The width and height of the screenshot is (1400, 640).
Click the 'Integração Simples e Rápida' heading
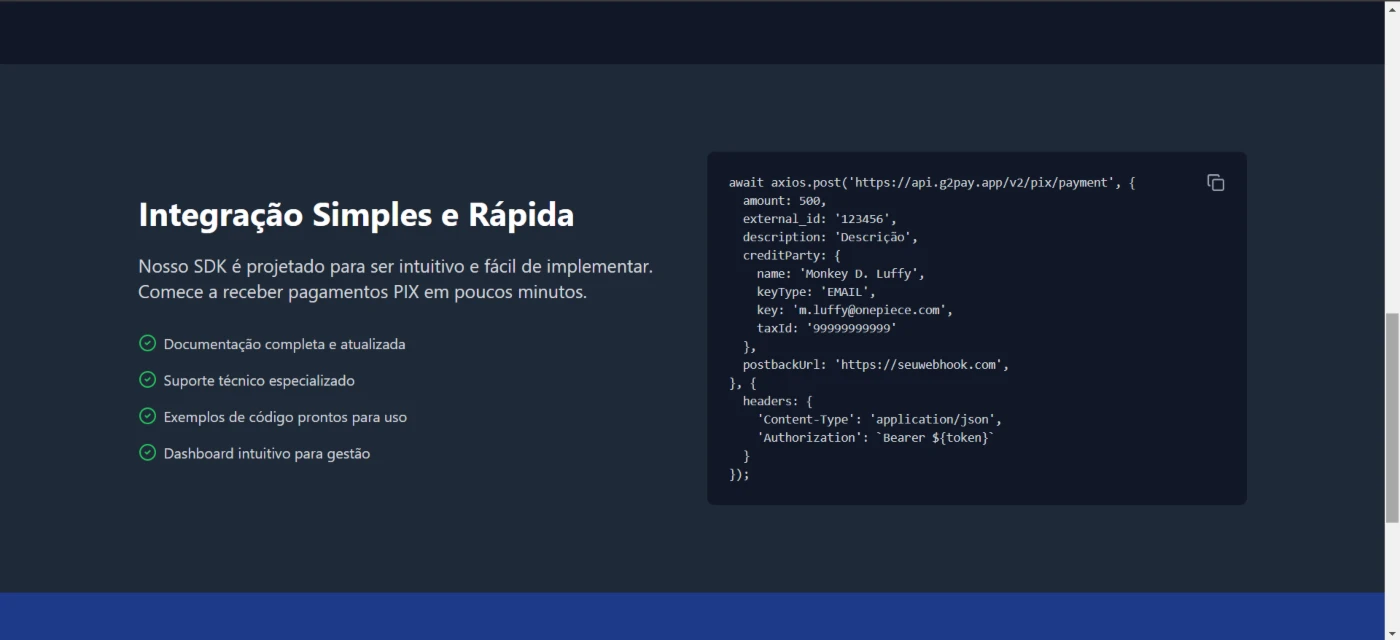tap(356, 215)
